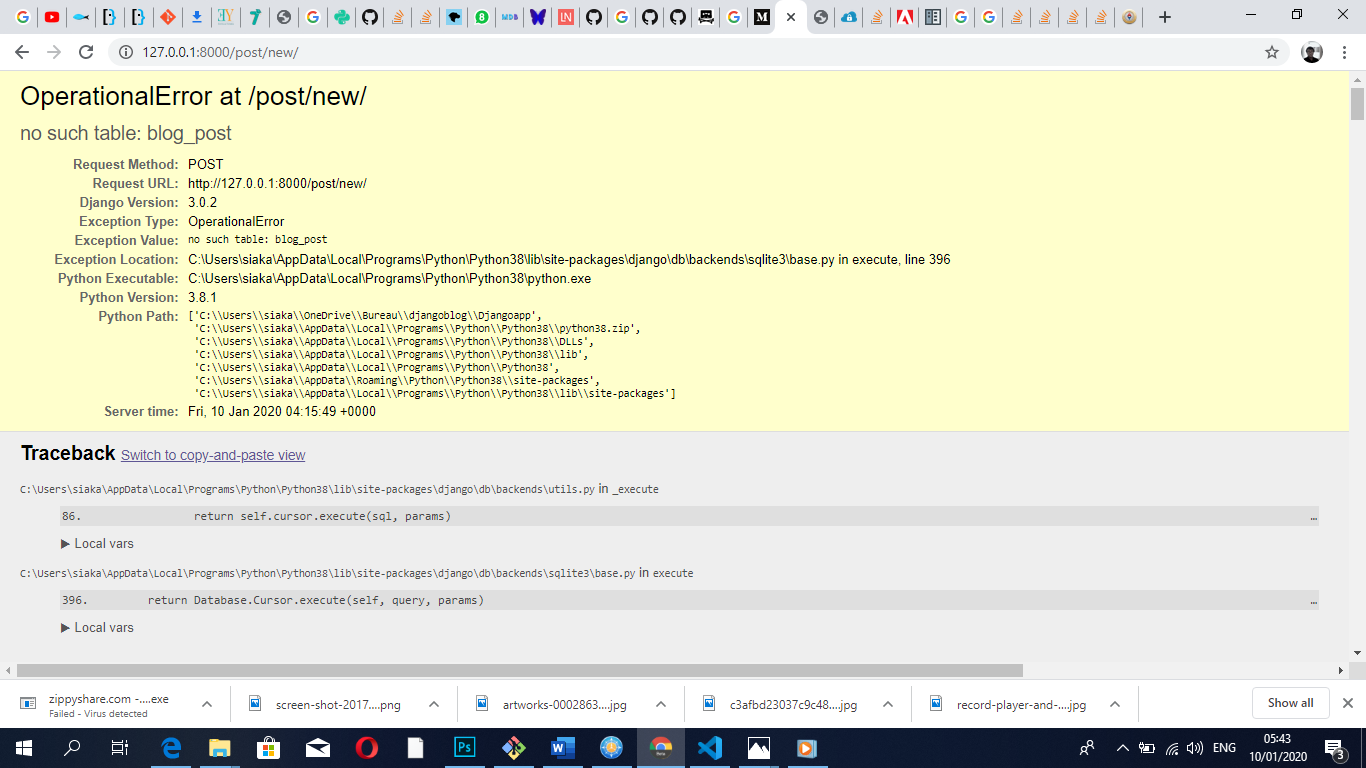Select the Python logo tab
This screenshot has height=768, width=1366.
[x=341, y=17]
